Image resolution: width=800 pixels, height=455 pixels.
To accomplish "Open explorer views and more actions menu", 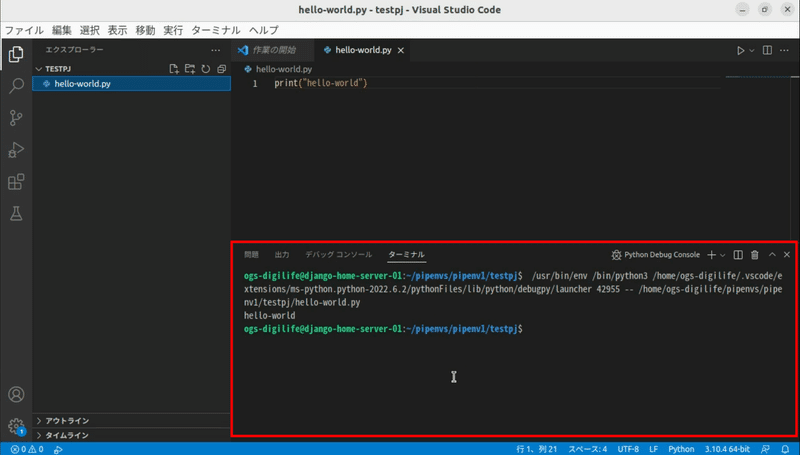I will click(x=216, y=50).
